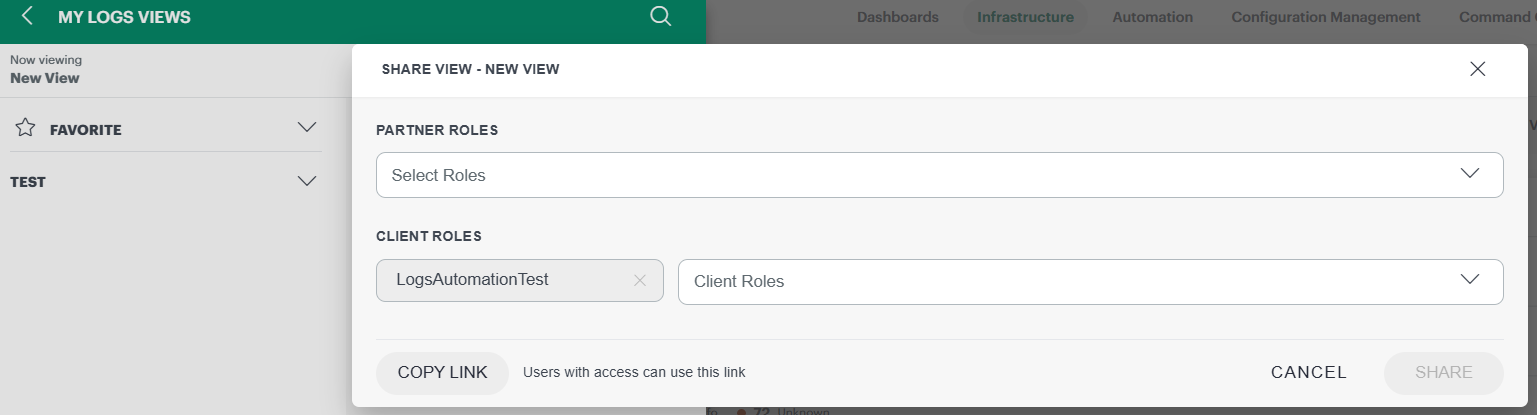Select the New View label under Now viewing

45,78
